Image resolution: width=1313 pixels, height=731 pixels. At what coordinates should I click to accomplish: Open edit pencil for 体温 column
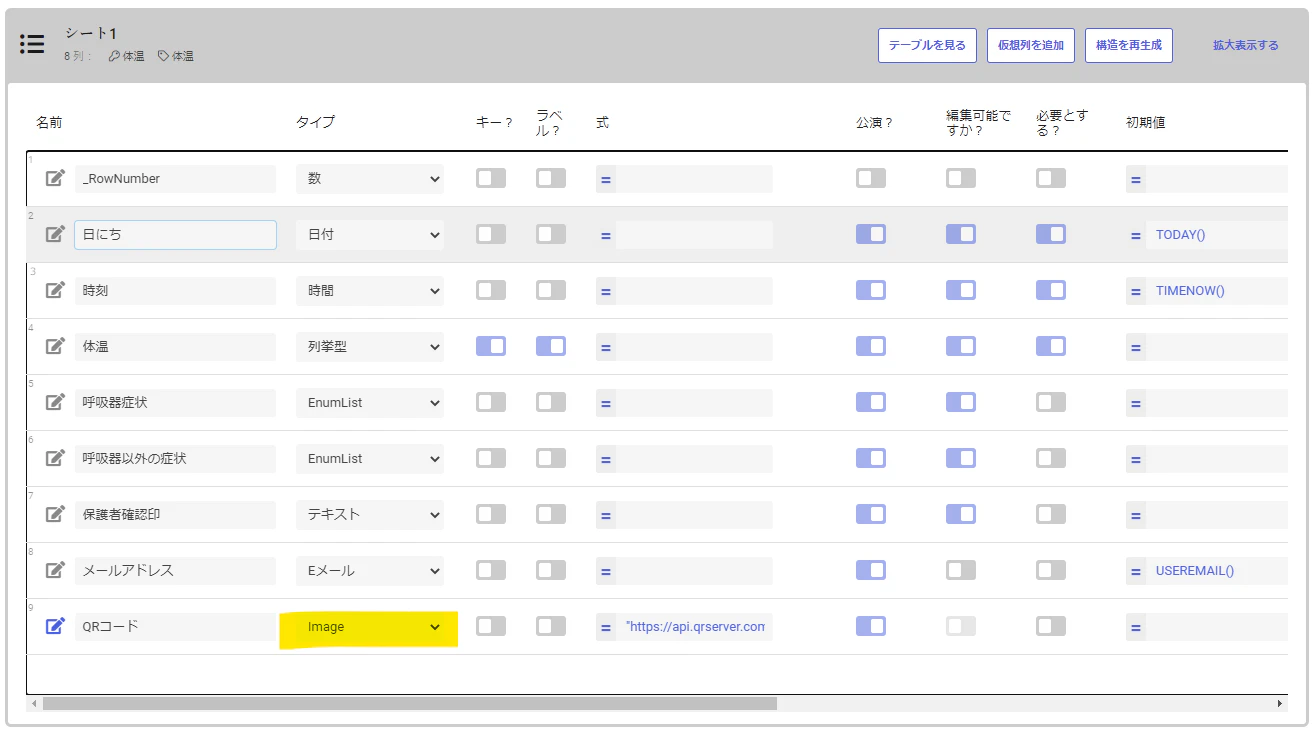coord(56,347)
